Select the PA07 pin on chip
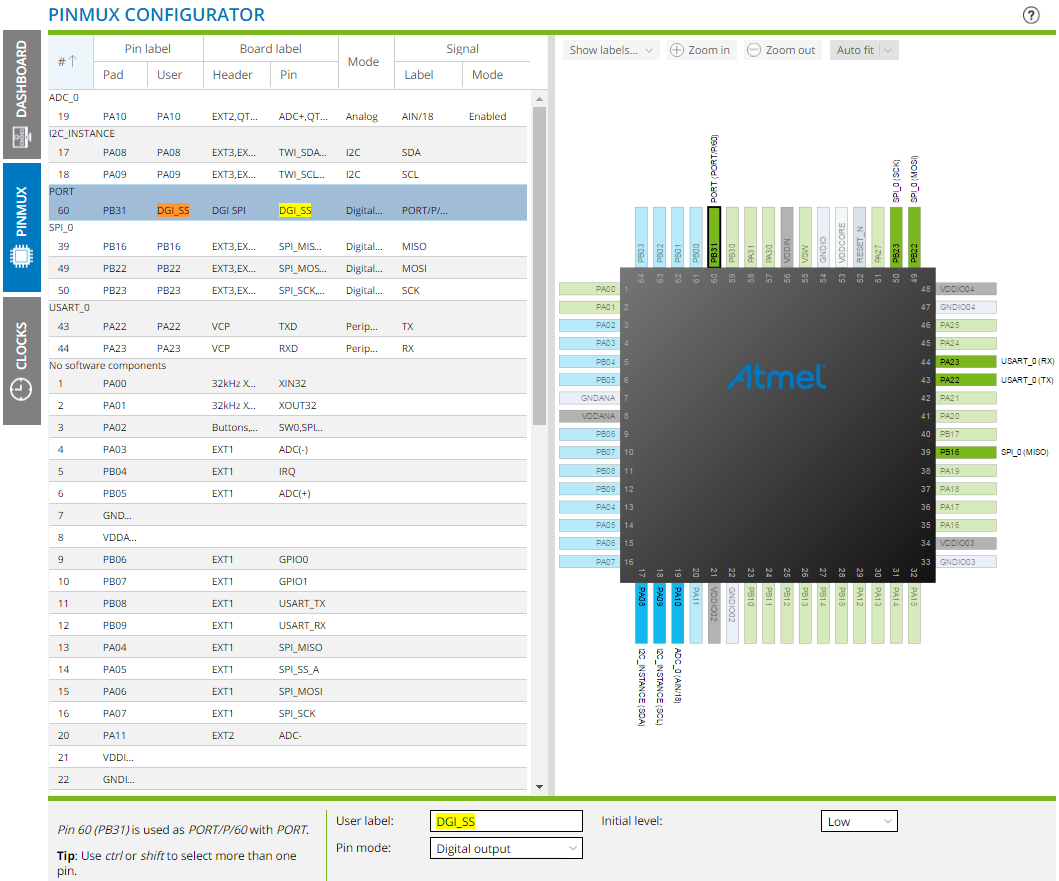 589,561
